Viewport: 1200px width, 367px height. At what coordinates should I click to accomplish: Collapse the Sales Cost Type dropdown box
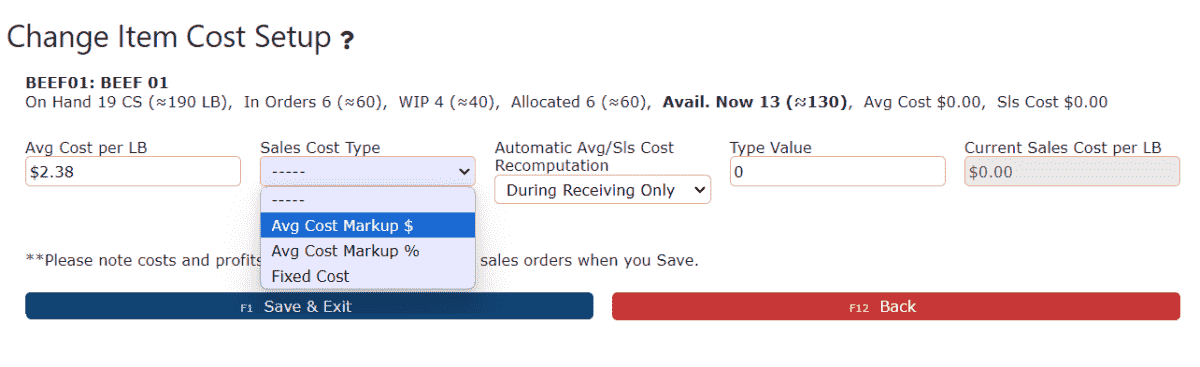click(368, 171)
